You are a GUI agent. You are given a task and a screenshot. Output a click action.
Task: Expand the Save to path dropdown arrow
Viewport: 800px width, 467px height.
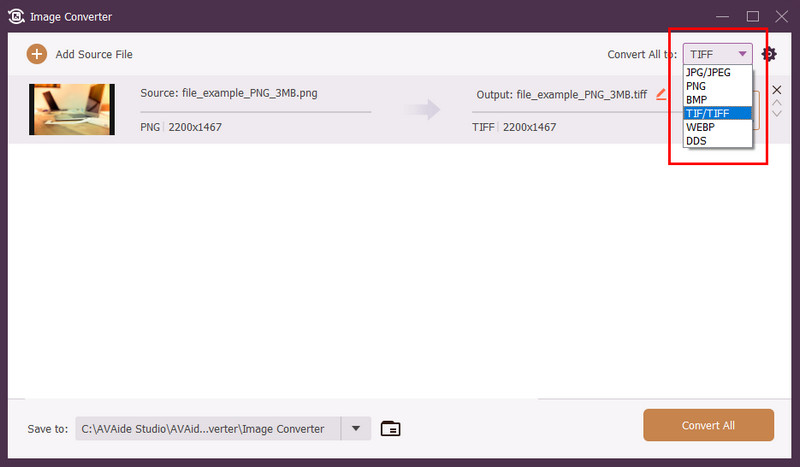356,428
